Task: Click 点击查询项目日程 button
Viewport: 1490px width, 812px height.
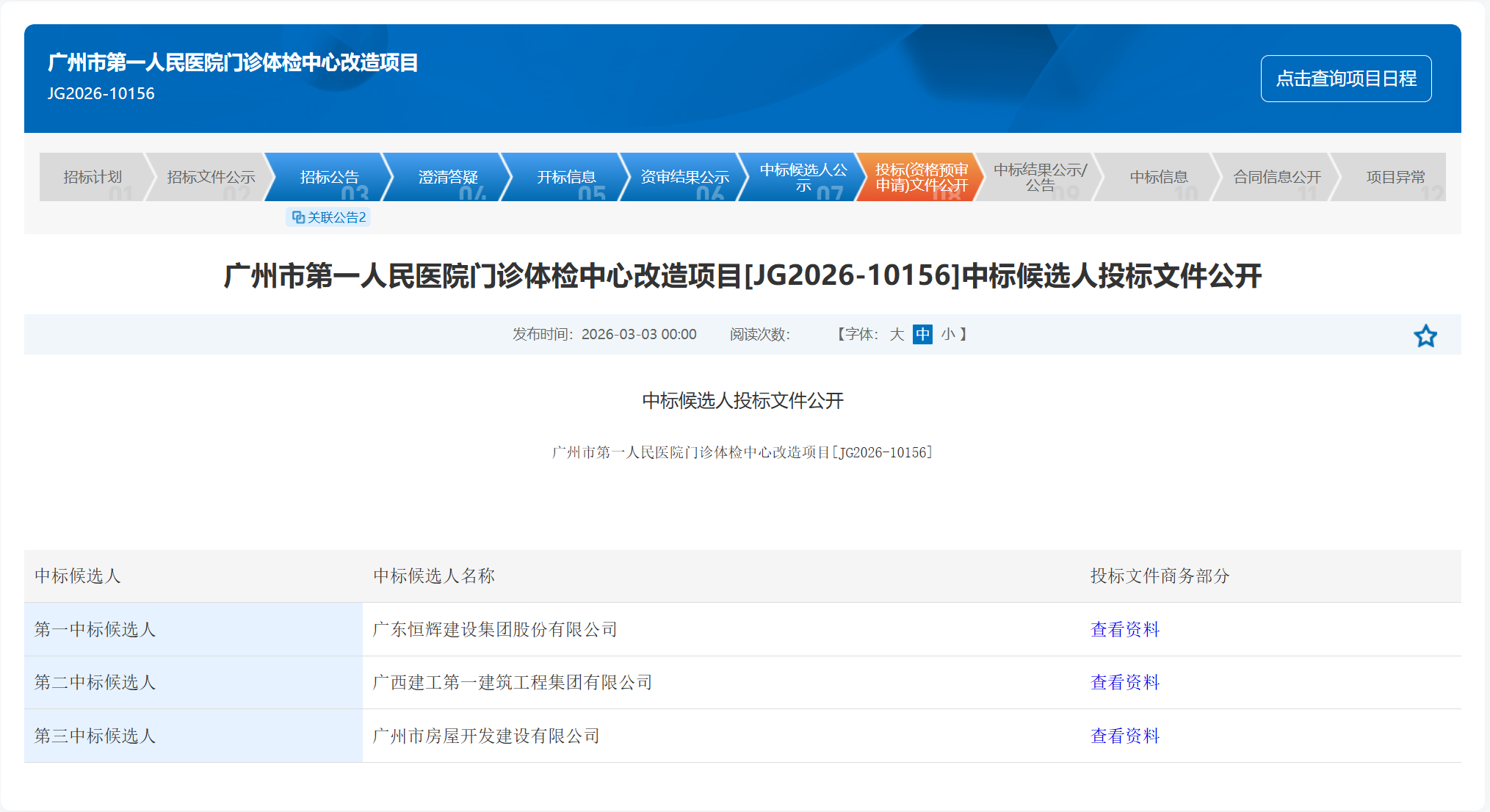Action: (1345, 79)
